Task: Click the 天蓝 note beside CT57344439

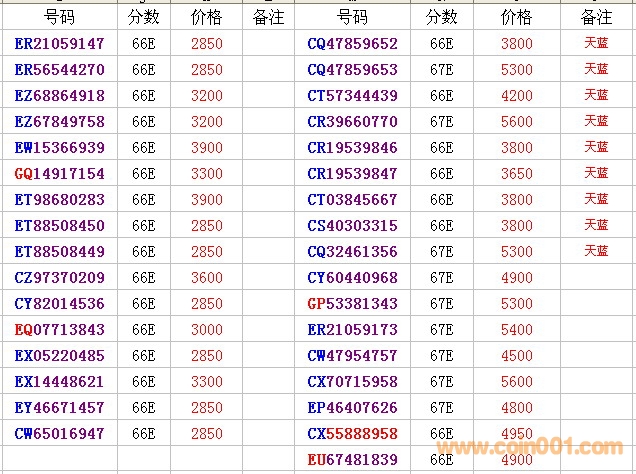Action: 596,95
